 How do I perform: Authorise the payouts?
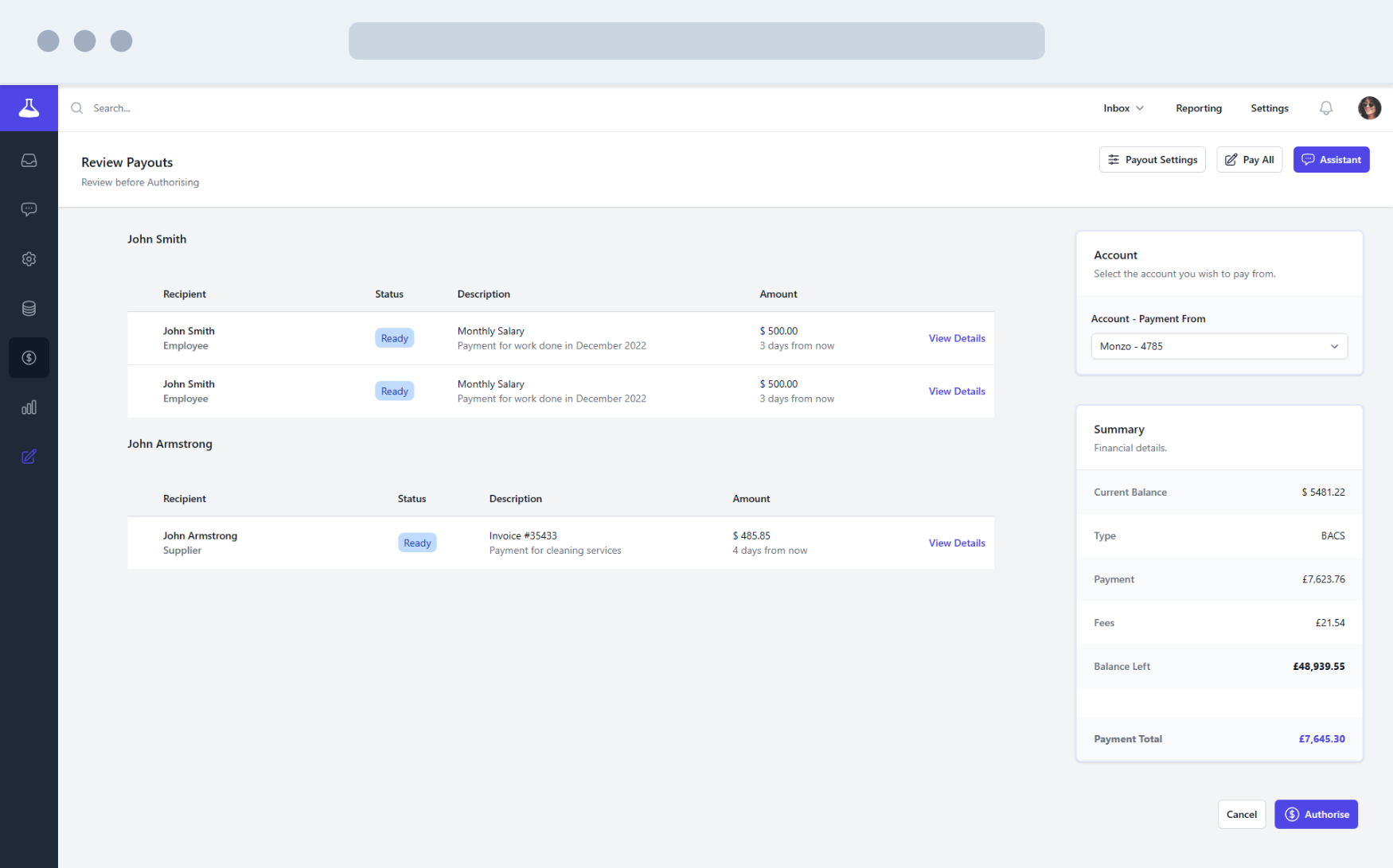click(1316, 815)
